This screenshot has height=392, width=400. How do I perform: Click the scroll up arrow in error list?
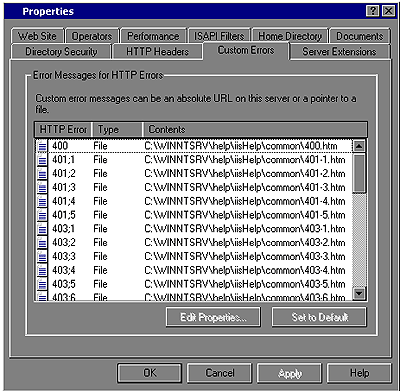point(359,146)
